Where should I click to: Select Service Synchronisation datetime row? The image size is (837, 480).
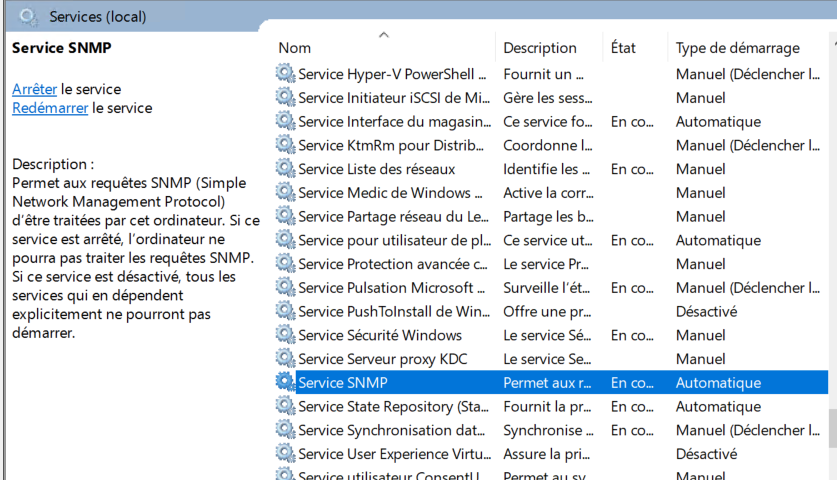(392, 431)
